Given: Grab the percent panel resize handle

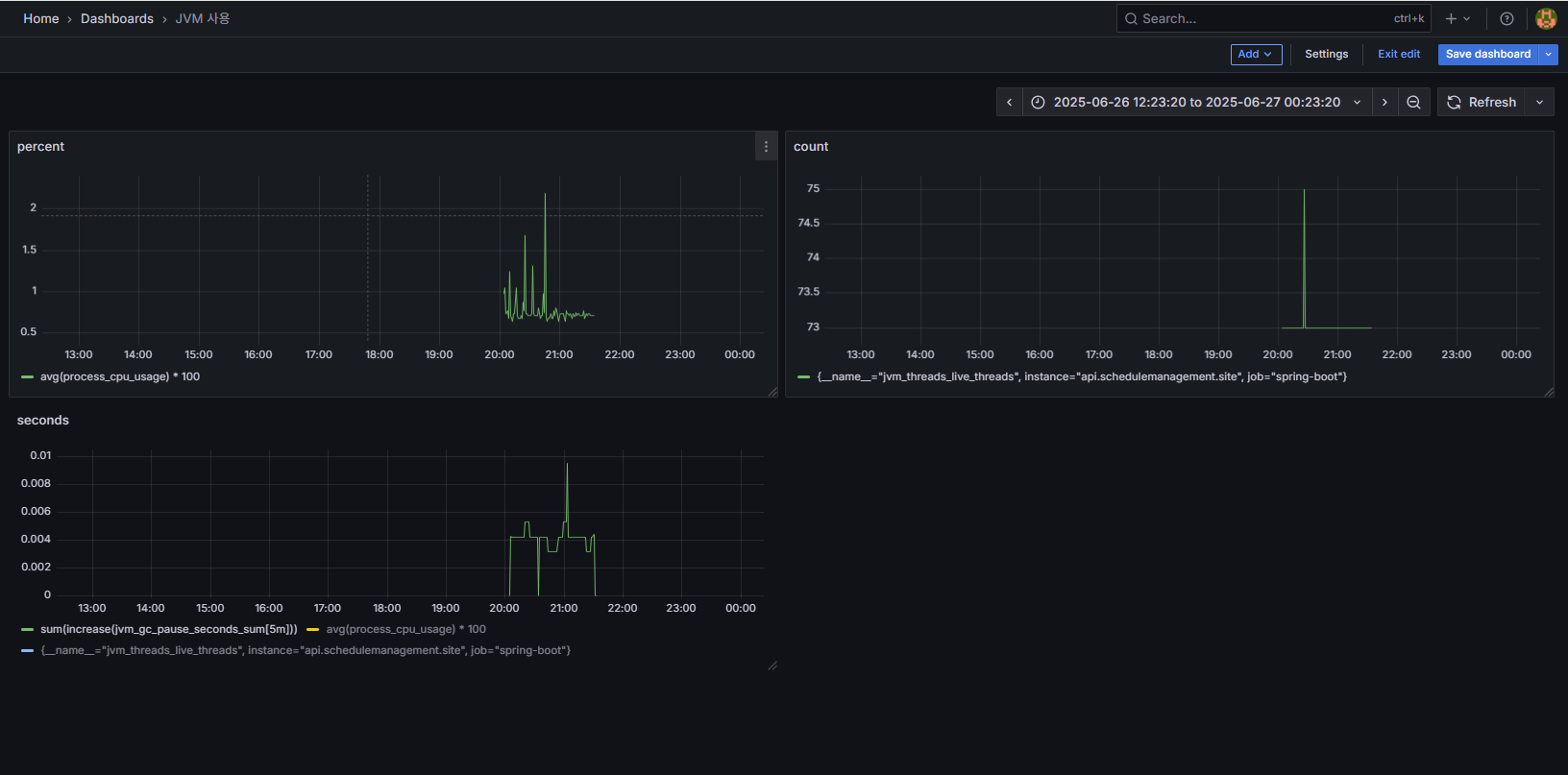Looking at the screenshot, I should click(x=772, y=392).
